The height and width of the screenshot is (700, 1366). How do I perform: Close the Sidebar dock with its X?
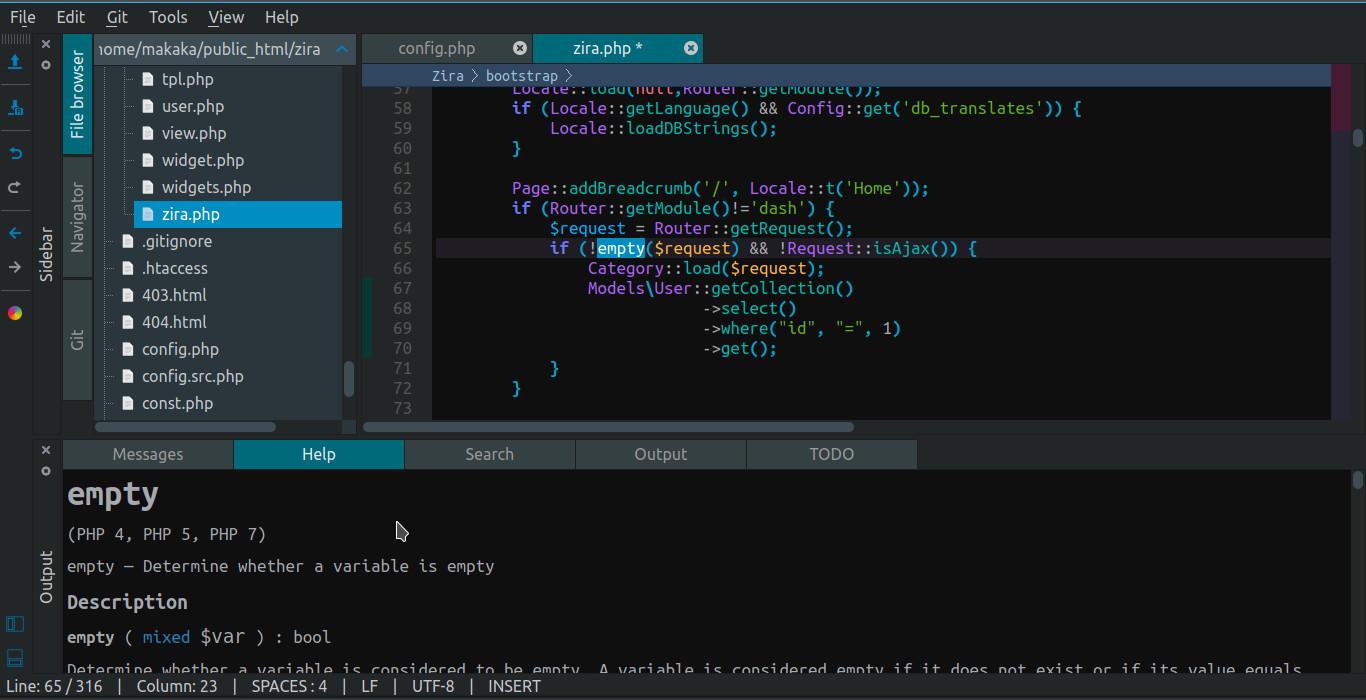[x=46, y=44]
